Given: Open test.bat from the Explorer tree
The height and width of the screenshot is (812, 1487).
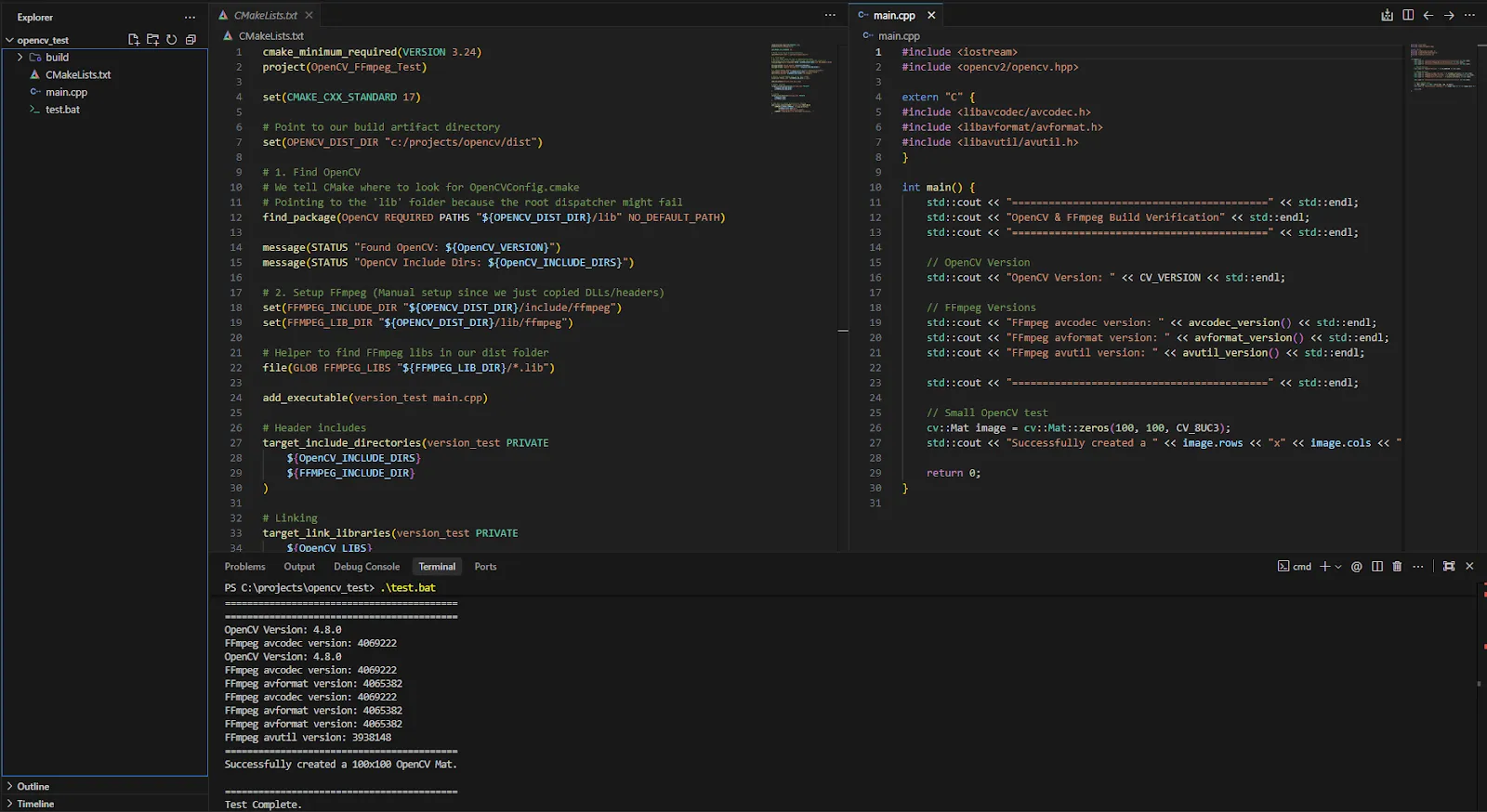Looking at the screenshot, I should (62, 110).
